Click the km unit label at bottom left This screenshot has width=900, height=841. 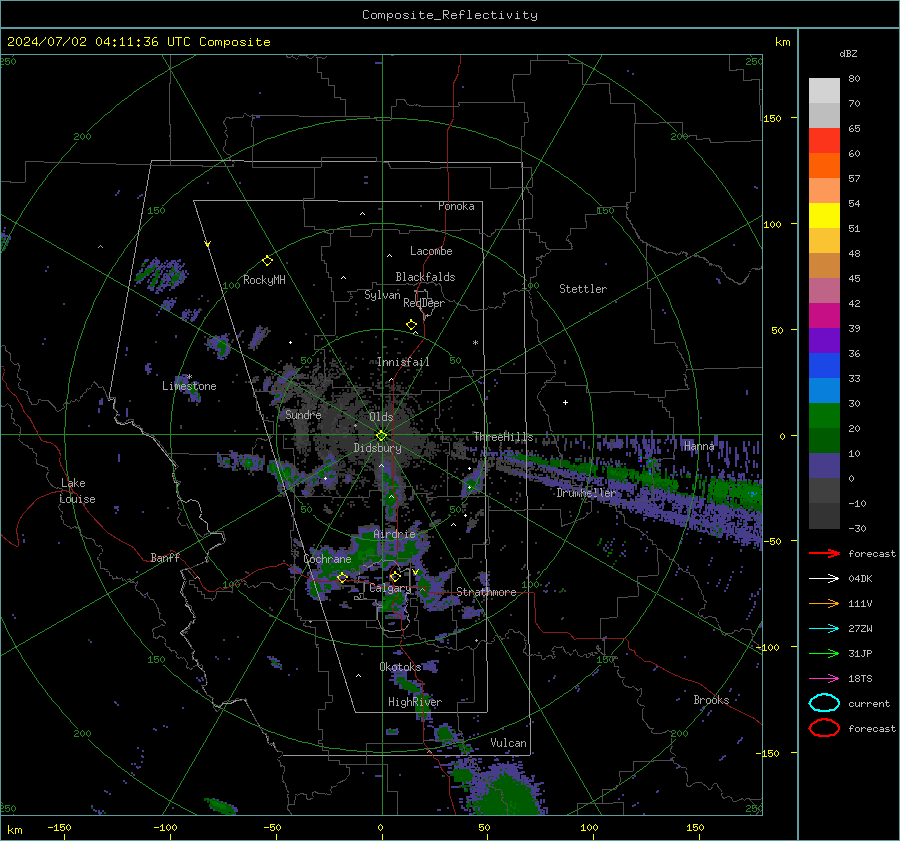pos(14,830)
